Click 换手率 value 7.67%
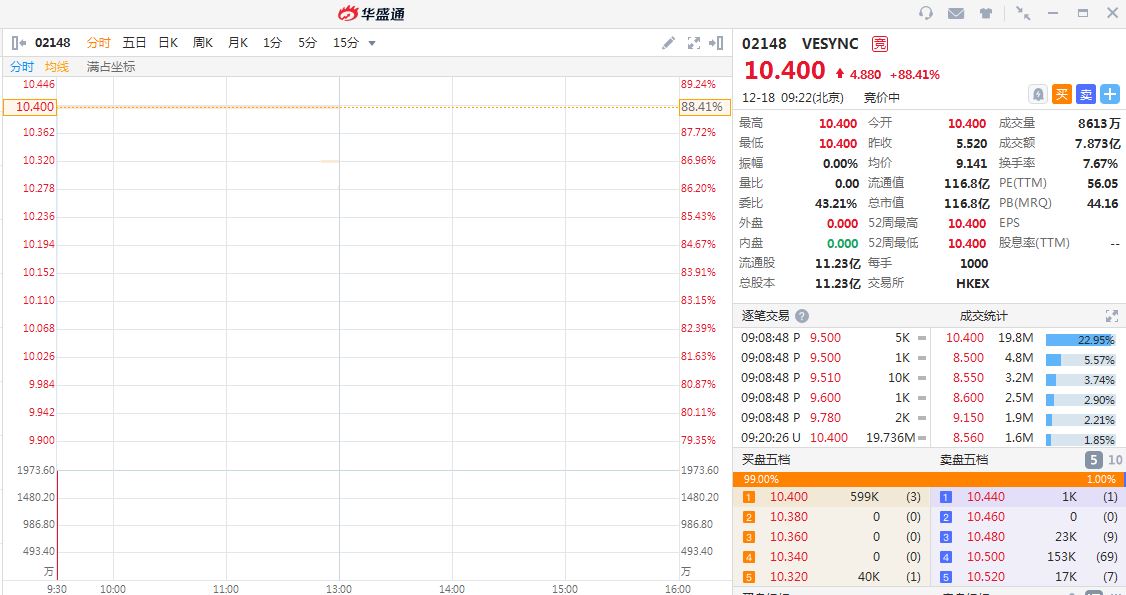 coord(1100,164)
